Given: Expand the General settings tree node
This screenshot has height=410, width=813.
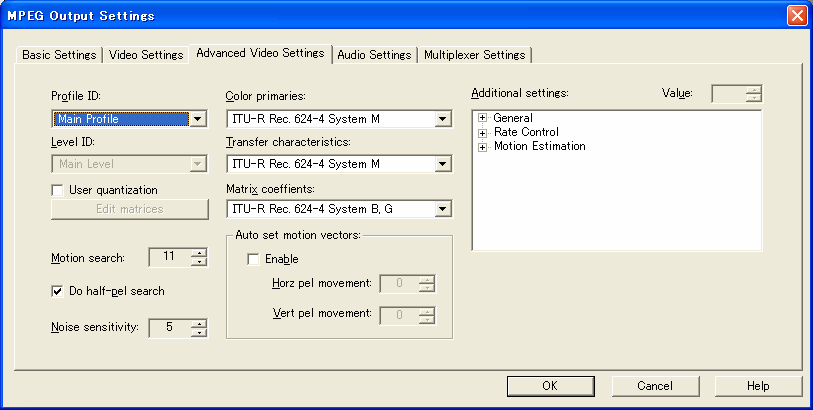Looking at the screenshot, I should pyautogui.click(x=483, y=118).
